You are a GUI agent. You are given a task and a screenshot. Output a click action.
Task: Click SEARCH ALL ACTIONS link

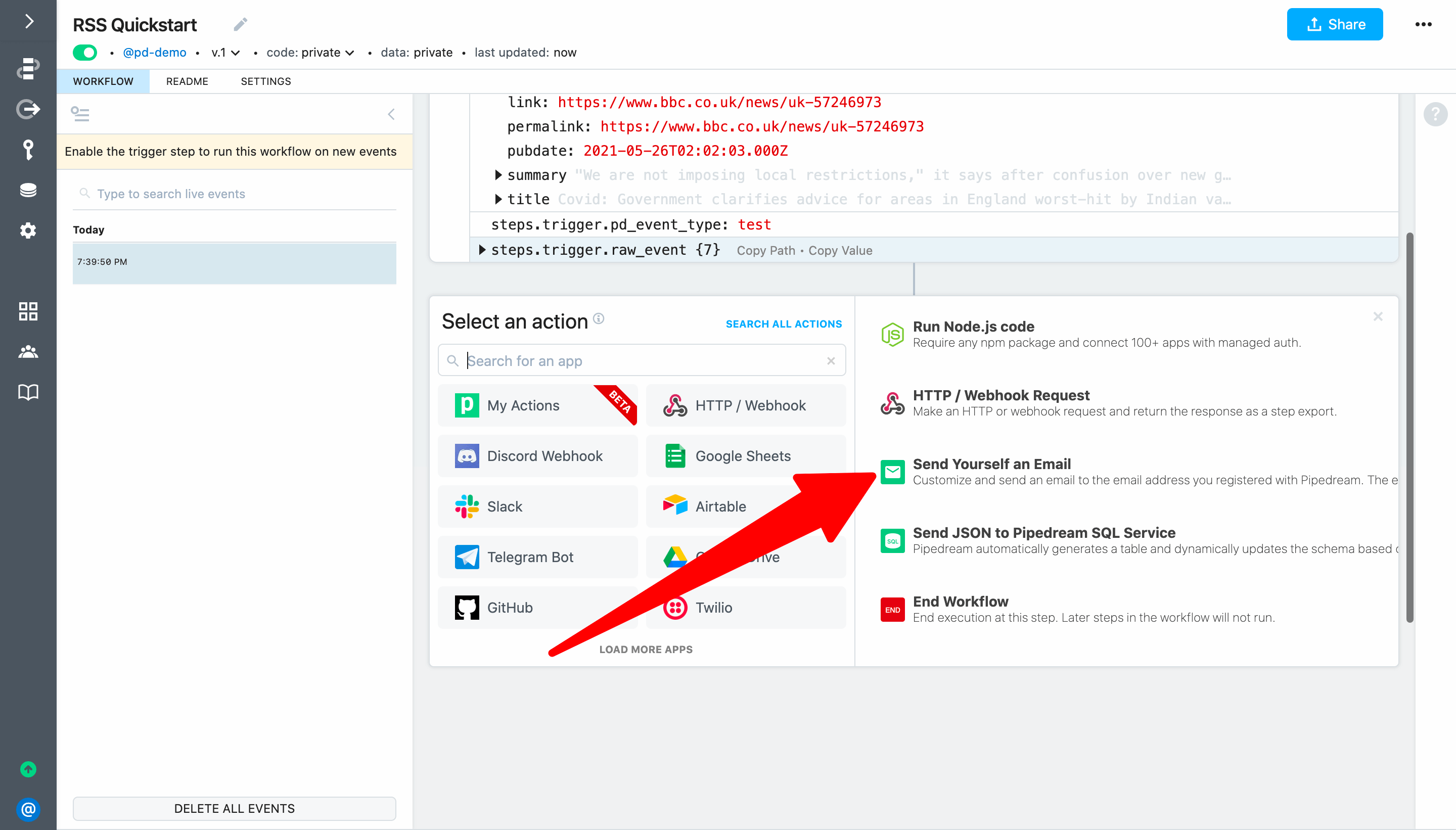click(x=783, y=324)
